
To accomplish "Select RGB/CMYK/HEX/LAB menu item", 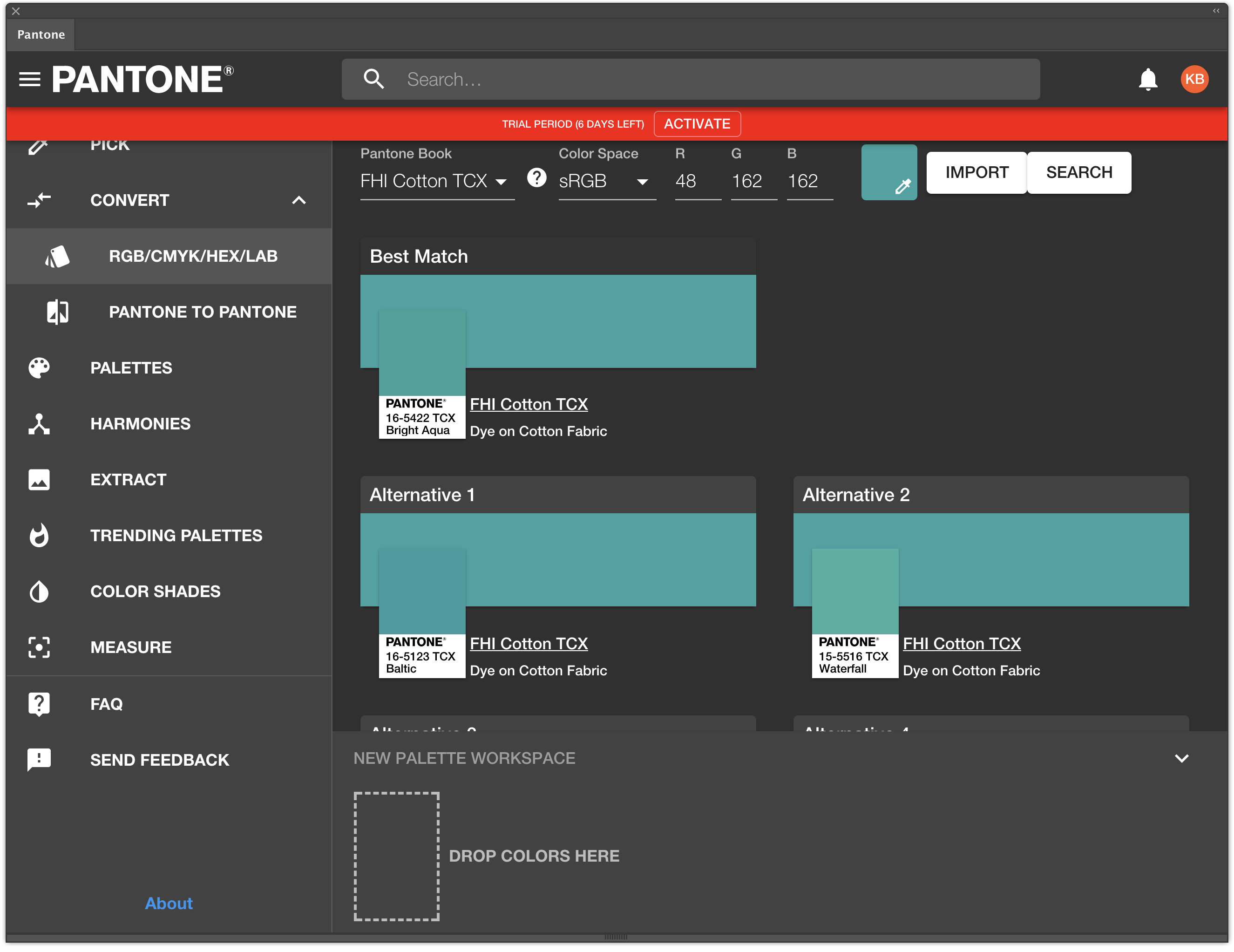I will (x=169, y=256).
